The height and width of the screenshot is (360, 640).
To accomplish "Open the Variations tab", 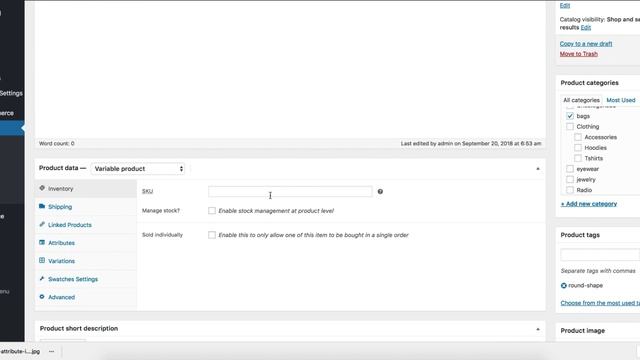I will click(x=86, y=261).
